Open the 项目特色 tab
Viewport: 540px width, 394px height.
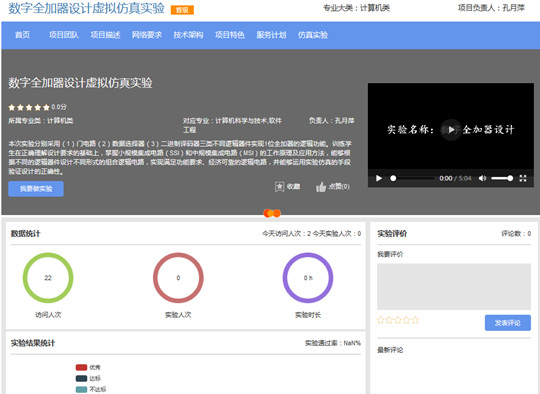click(x=230, y=35)
